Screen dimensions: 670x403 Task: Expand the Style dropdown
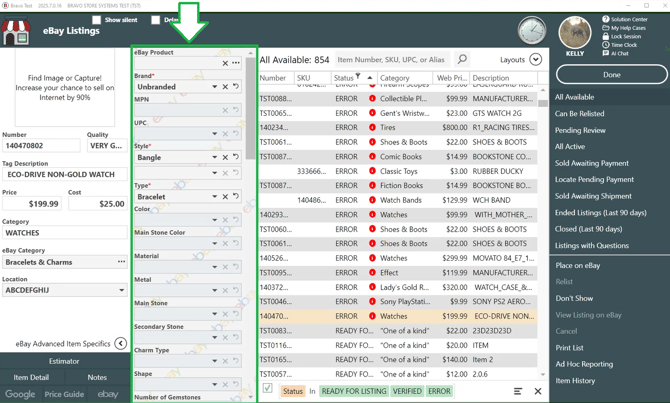[x=215, y=157]
